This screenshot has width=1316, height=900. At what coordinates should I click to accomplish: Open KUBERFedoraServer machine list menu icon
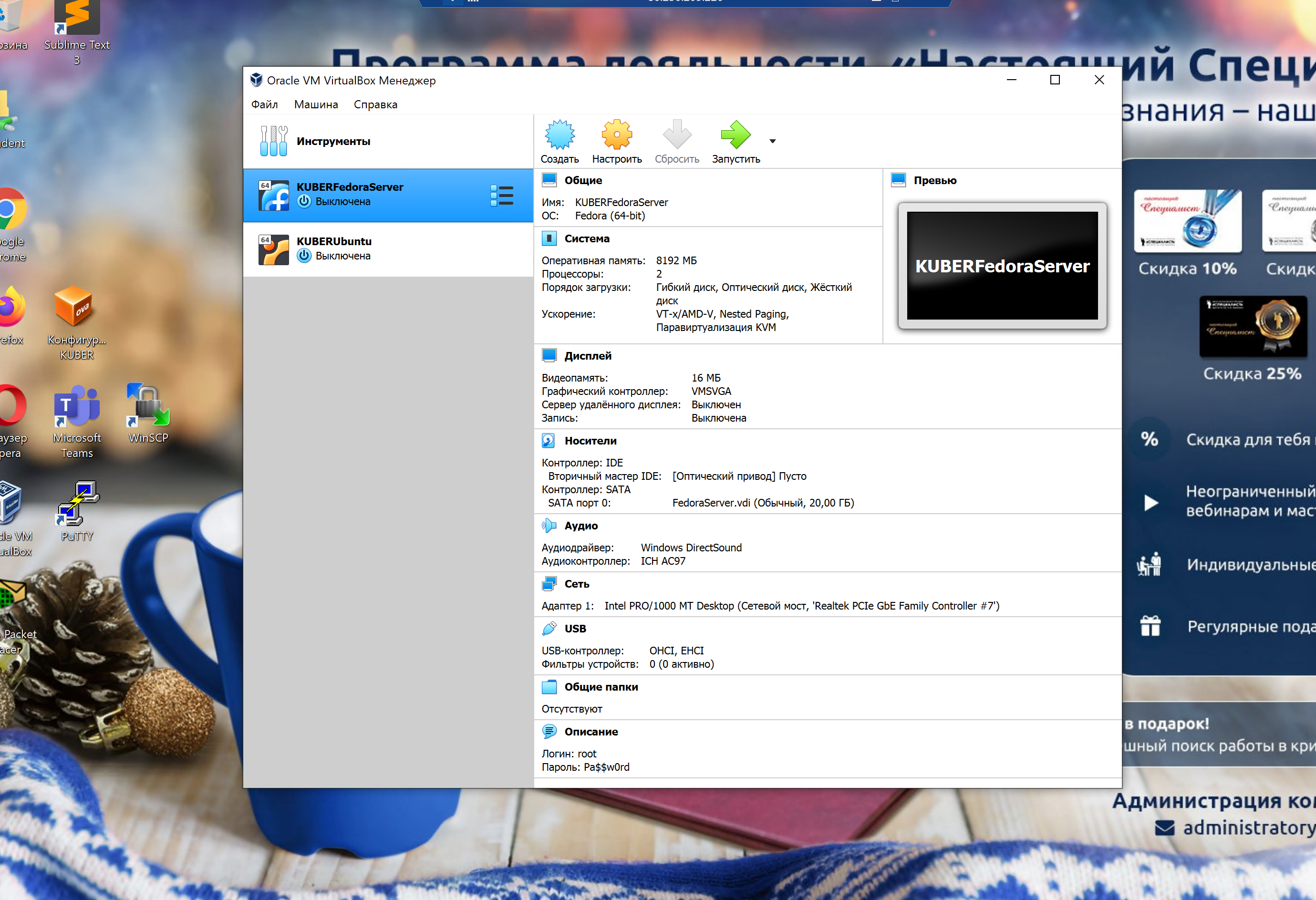tap(502, 196)
